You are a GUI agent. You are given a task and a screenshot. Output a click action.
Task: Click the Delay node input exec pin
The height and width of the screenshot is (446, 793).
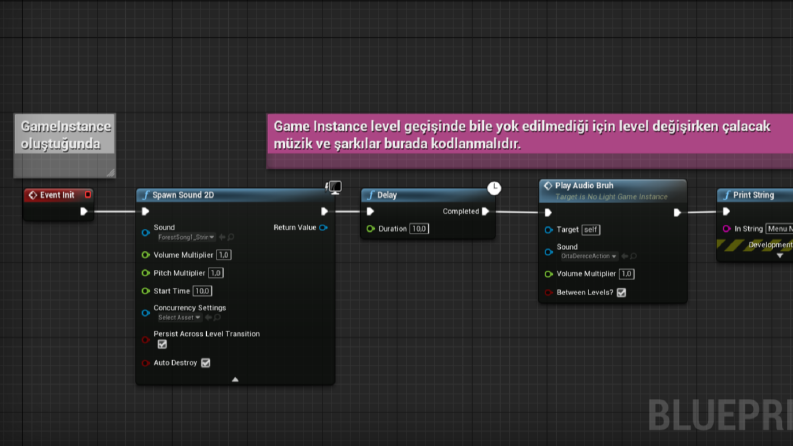click(x=370, y=211)
